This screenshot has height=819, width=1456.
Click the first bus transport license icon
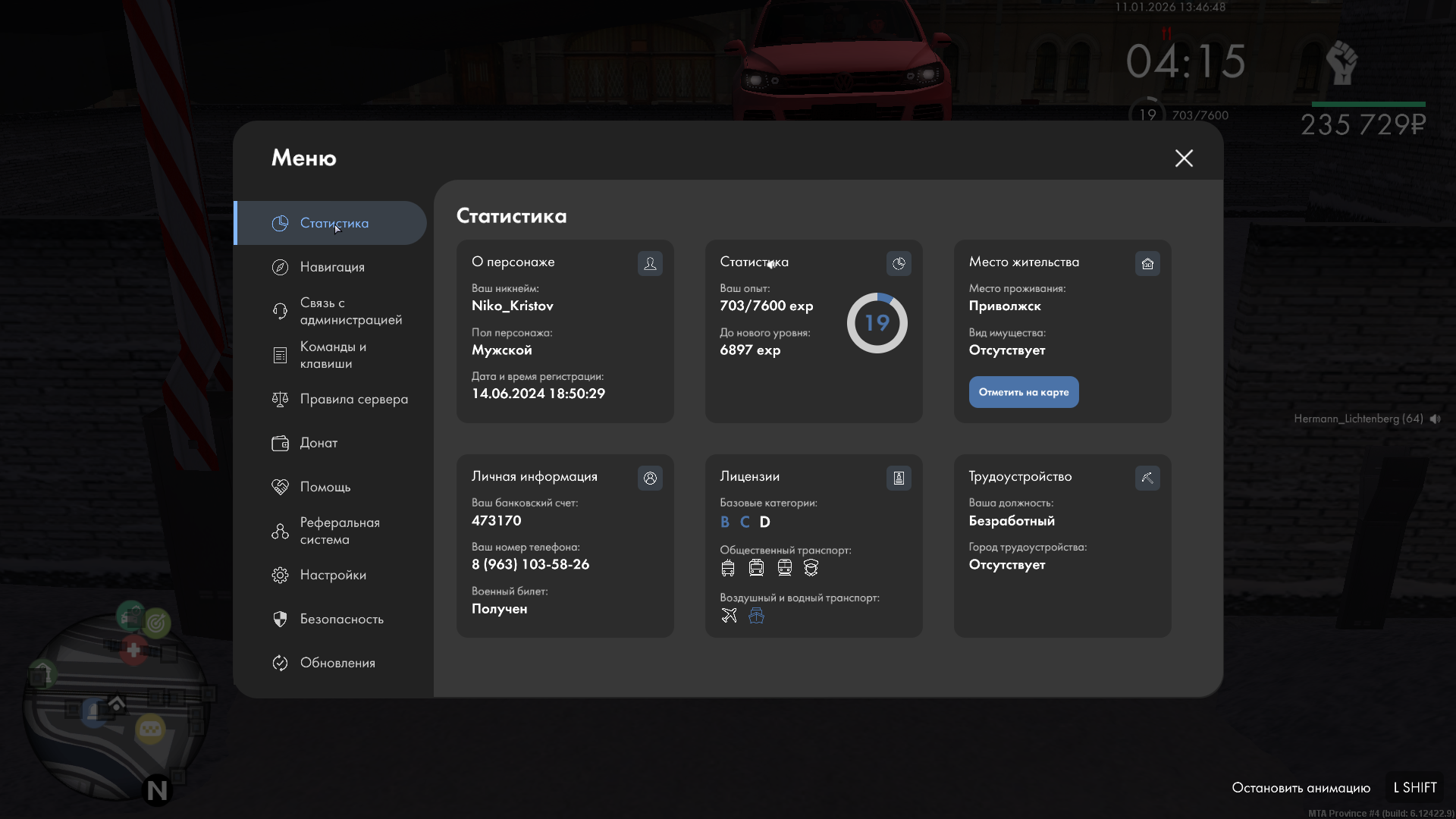click(728, 567)
